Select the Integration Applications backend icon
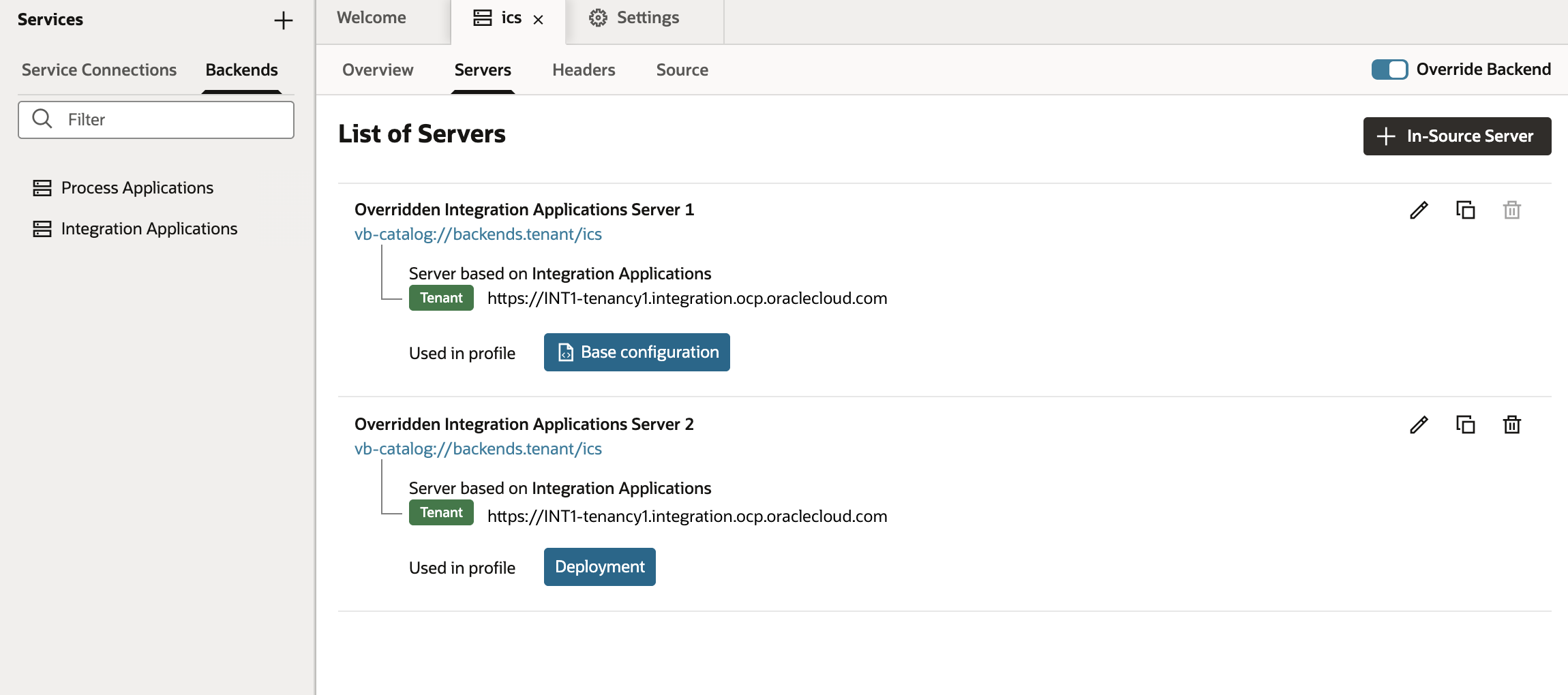 click(x=42, y=228)
